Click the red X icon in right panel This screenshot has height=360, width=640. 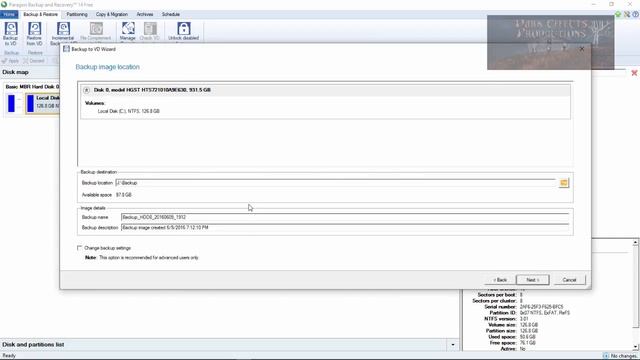coord(634,73)
